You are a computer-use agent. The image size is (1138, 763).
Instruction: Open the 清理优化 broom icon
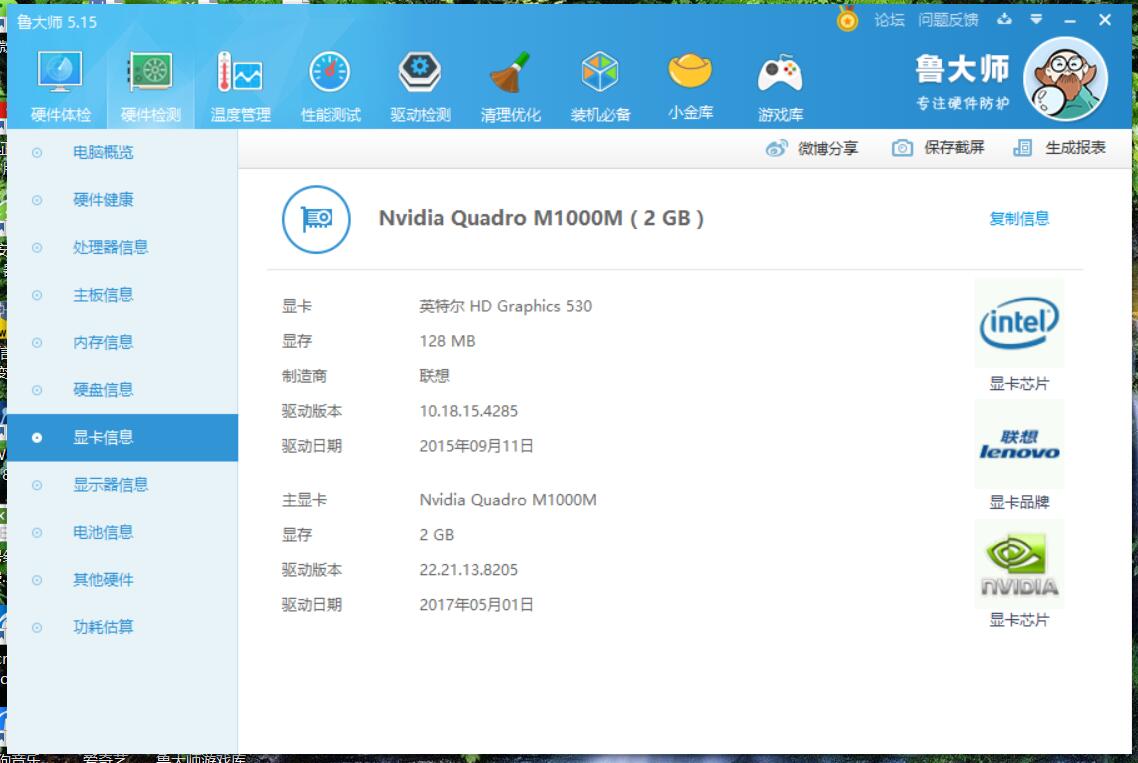(510, 74)
